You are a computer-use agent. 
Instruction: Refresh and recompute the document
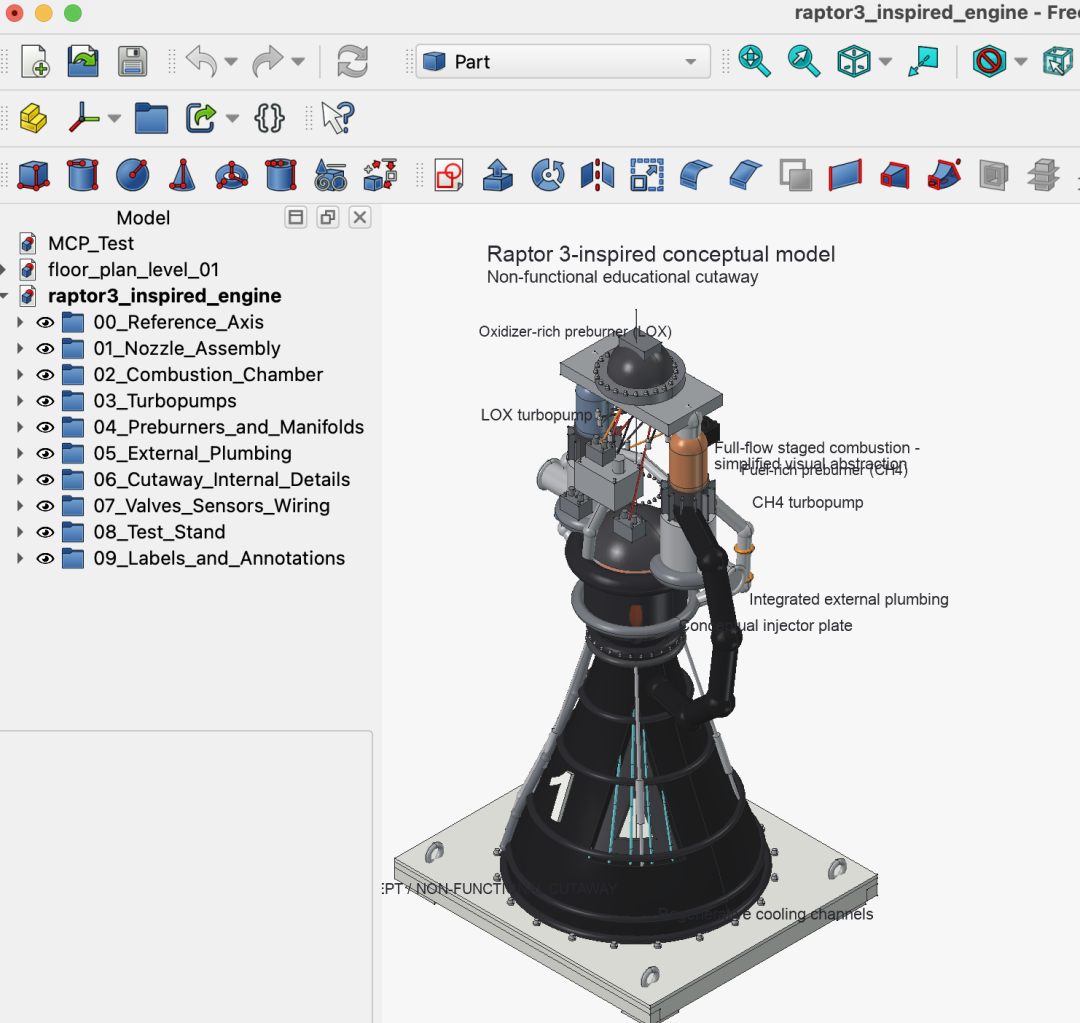click(352, 61)
